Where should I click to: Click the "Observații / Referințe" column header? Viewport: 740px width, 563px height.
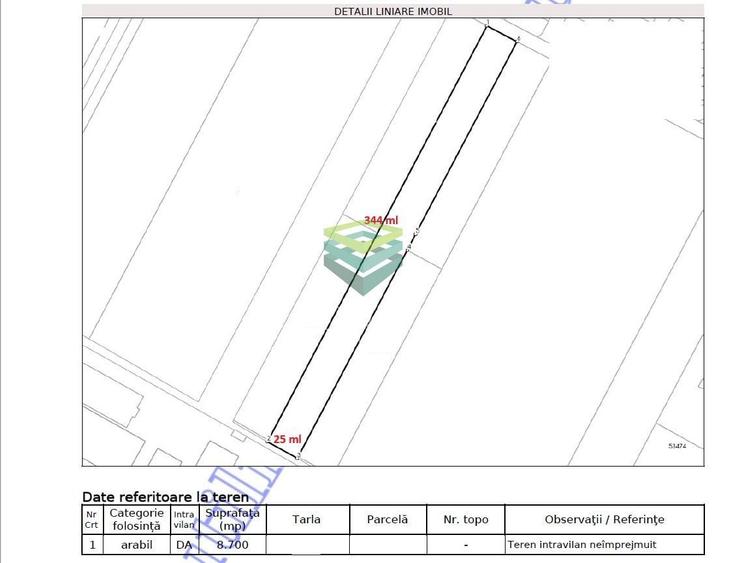604,519
